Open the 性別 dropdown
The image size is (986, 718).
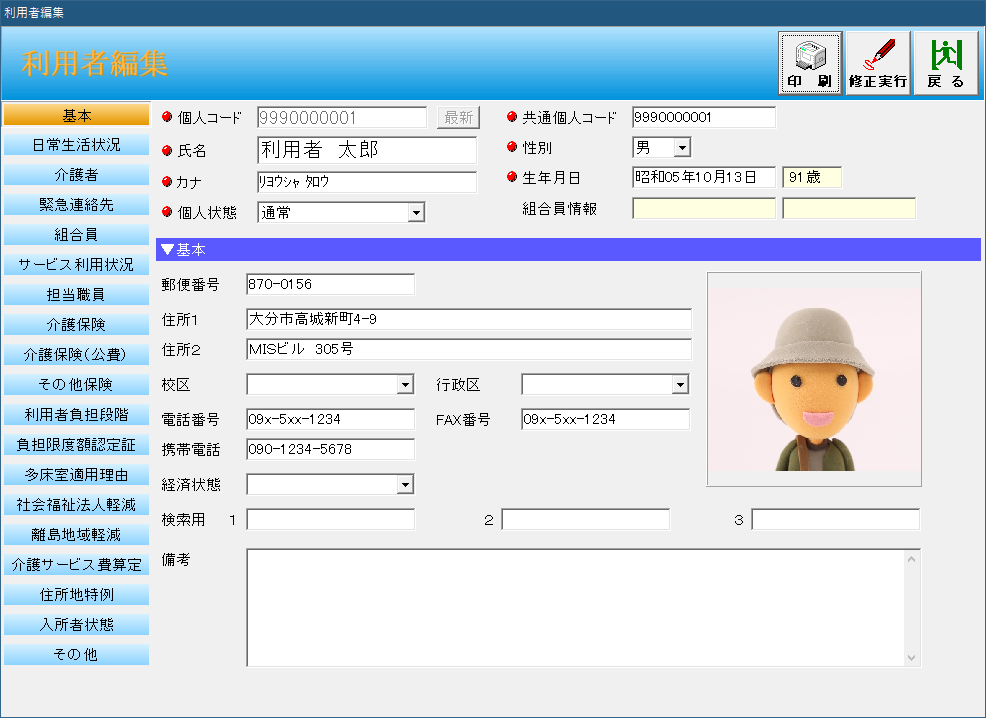(682, 148)
